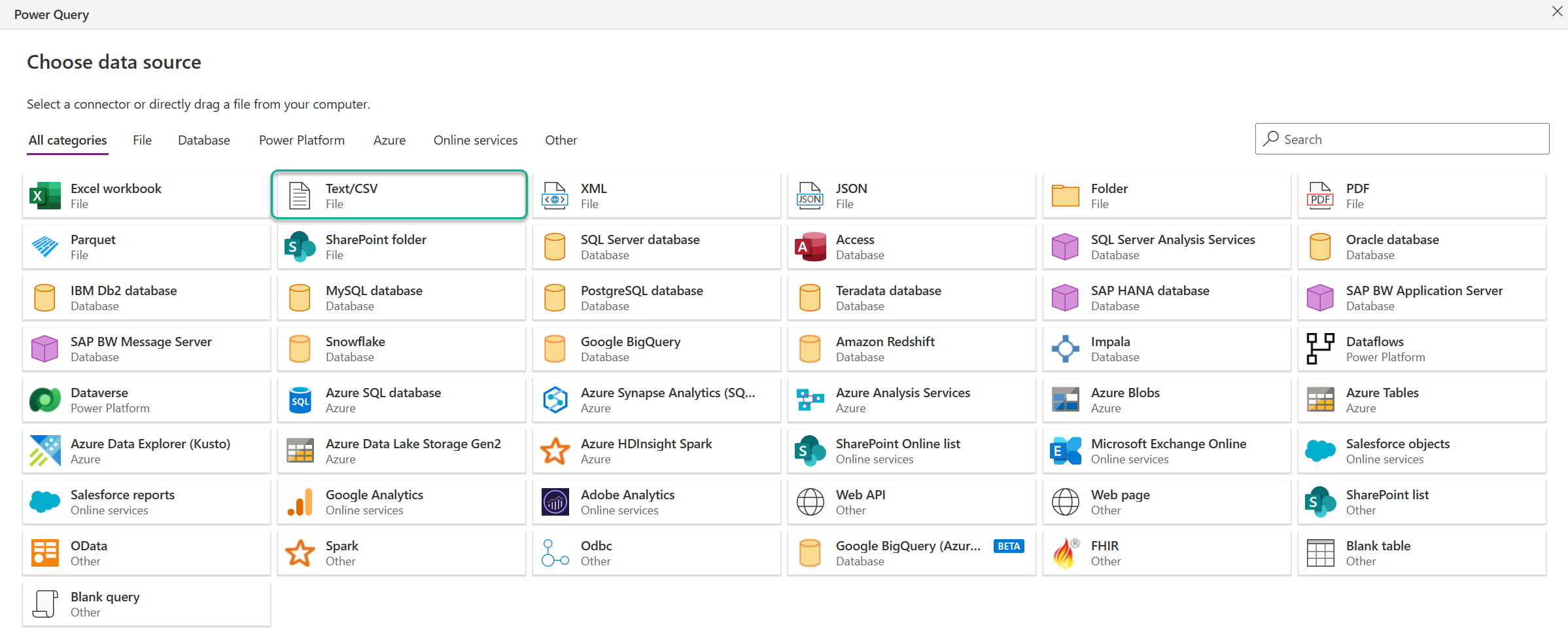The height and width of the screenshot is (638, 1568).
Task: Choose the XML connector icon
Action: pos(555,196)
